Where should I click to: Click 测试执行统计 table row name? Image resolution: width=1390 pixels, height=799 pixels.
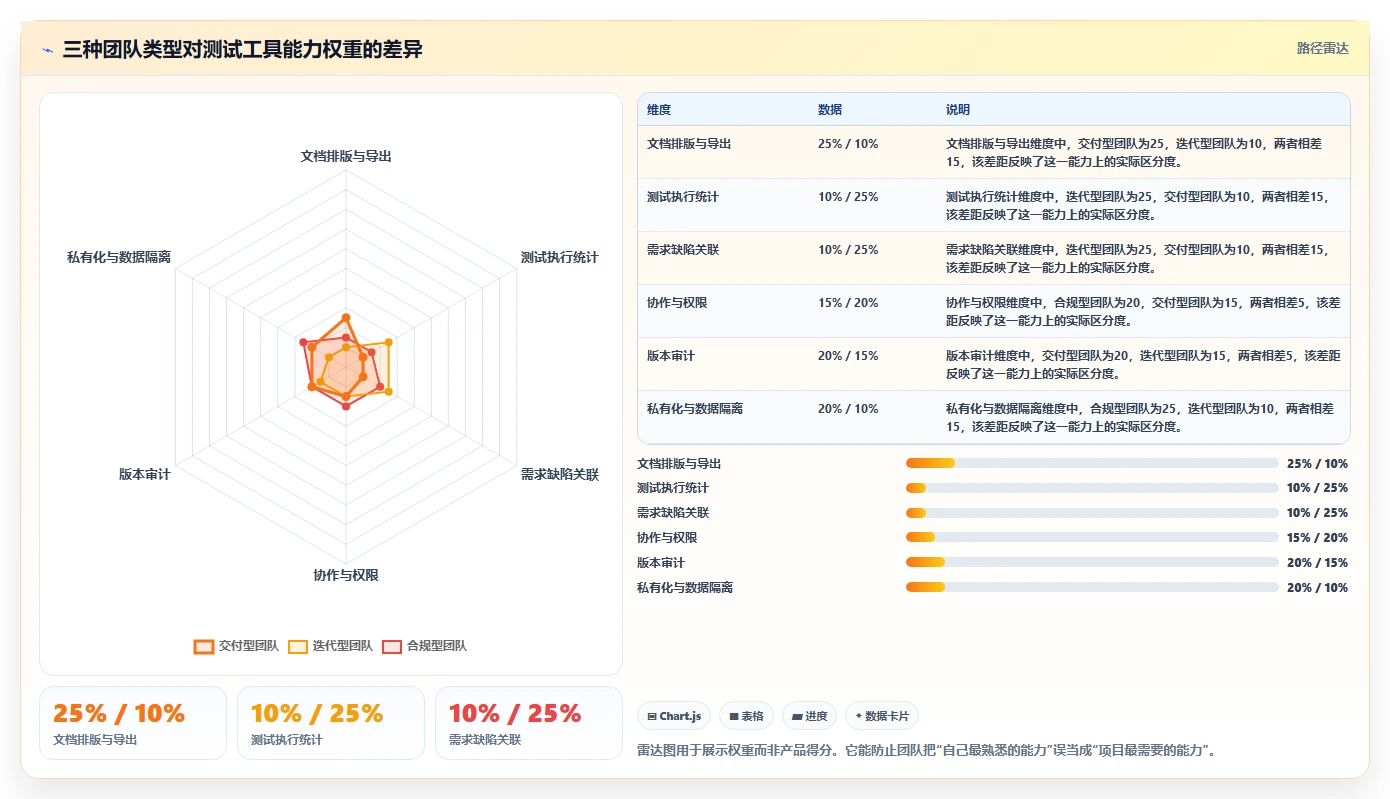point(683,197)
